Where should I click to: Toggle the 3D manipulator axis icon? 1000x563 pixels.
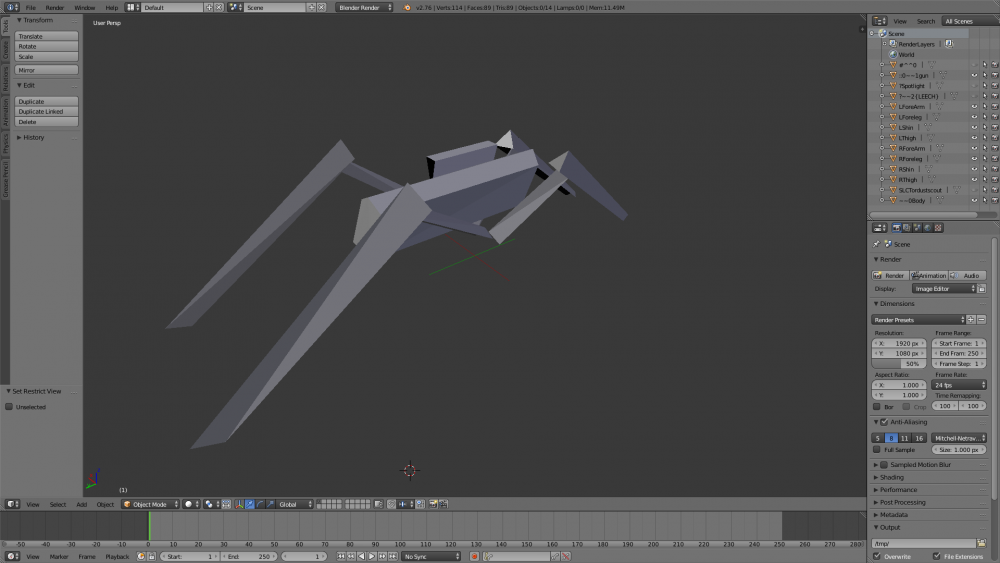click(x=238, y=504)
